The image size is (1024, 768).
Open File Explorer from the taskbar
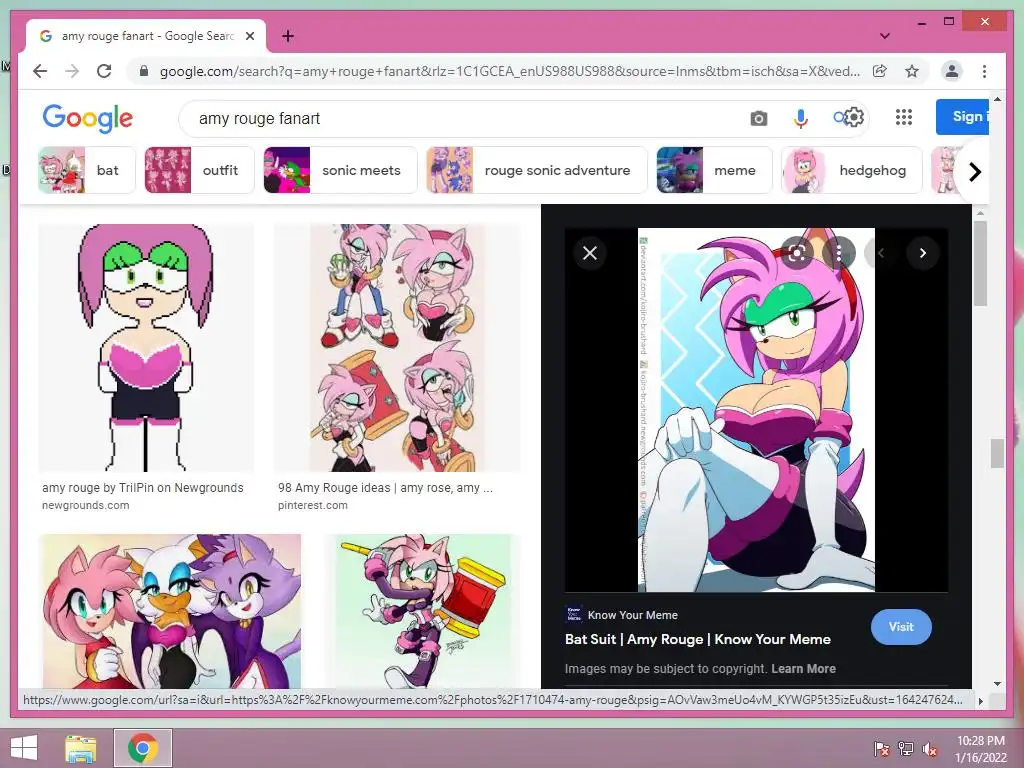pos(81,748)
